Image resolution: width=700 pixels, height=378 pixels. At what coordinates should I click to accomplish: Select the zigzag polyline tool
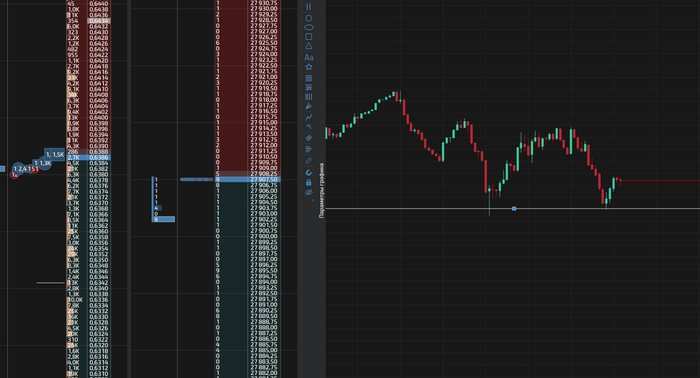click(308, 117)
